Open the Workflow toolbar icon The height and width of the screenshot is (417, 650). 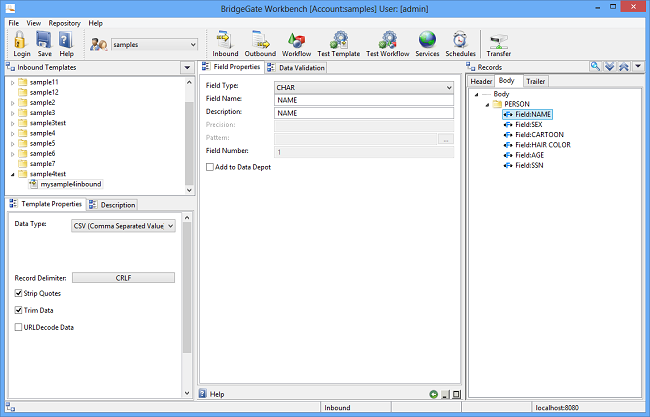296,41
